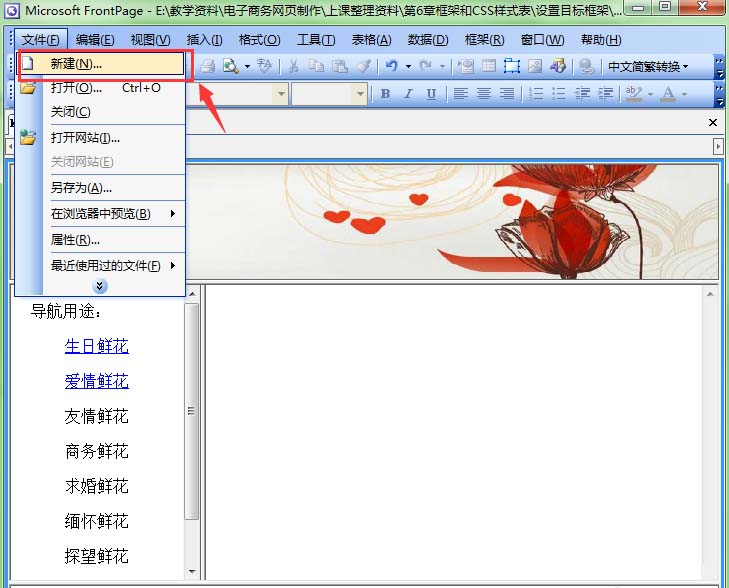The width and height of the screenshot is (729, 588).
Task: Click Preview in Browser toolbar icon
Action: tap(231, 66)
